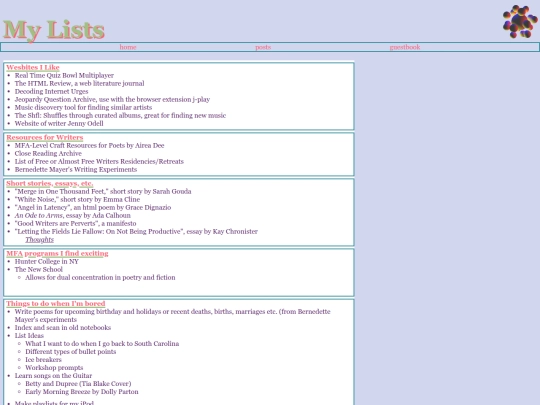Open Angel in Latency html poem
The image size is (540, 405).
coord(93,207)
